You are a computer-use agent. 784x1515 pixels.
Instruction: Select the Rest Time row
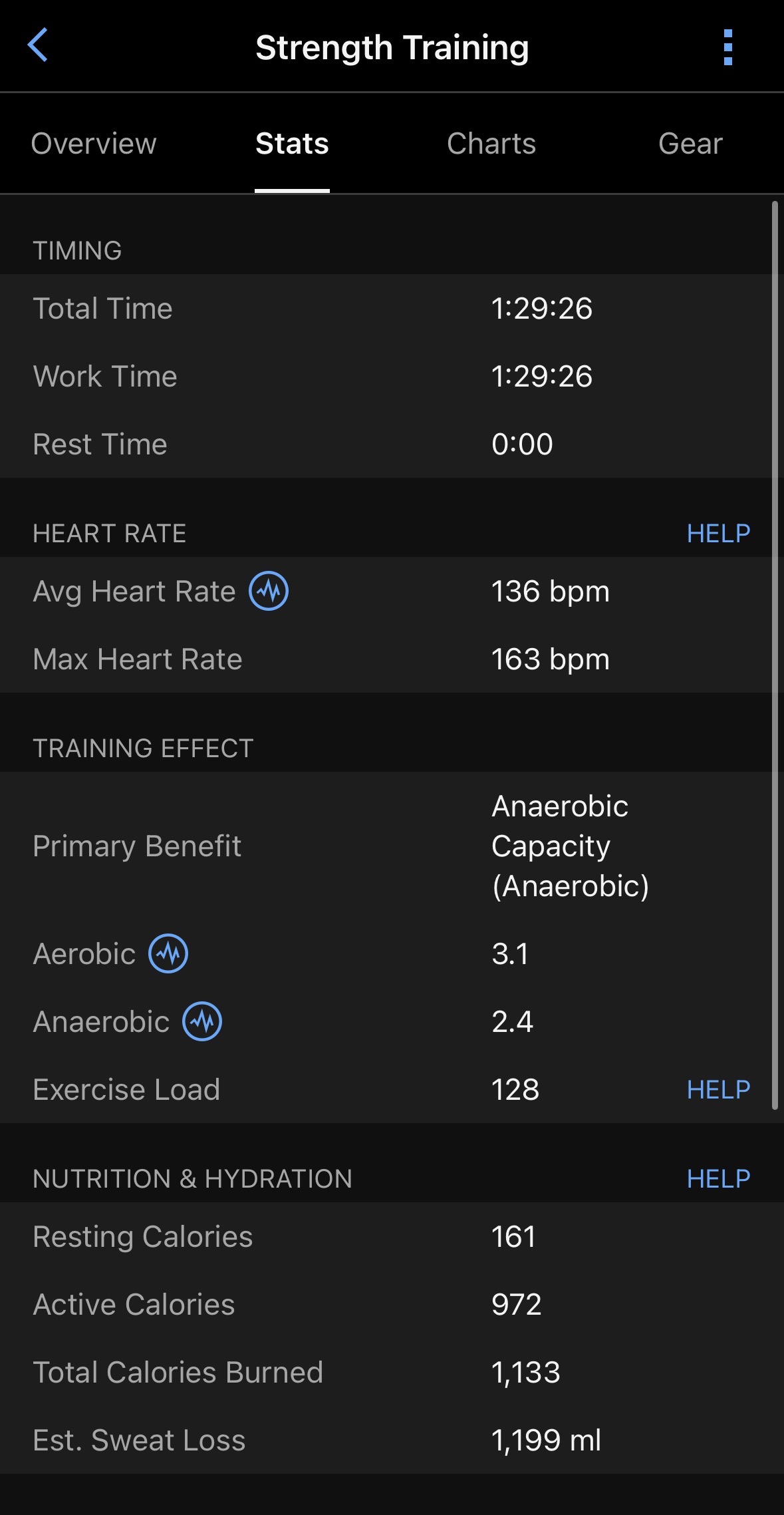392,444
